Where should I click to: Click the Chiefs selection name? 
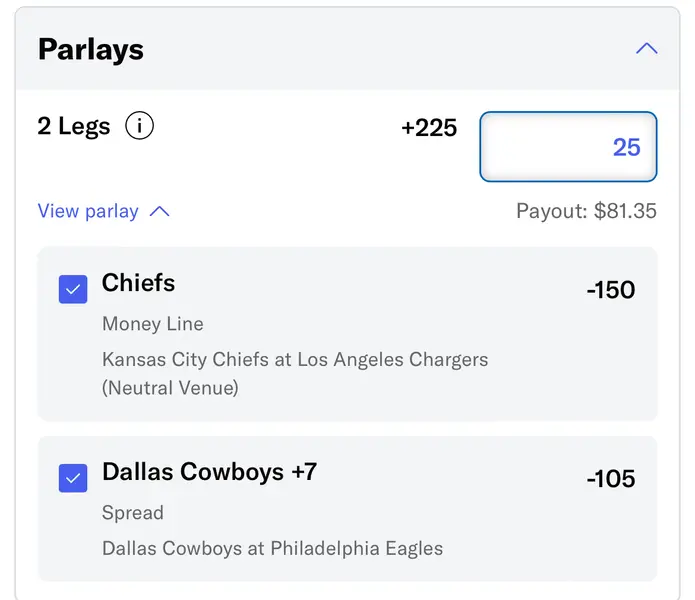coord(138,283)
